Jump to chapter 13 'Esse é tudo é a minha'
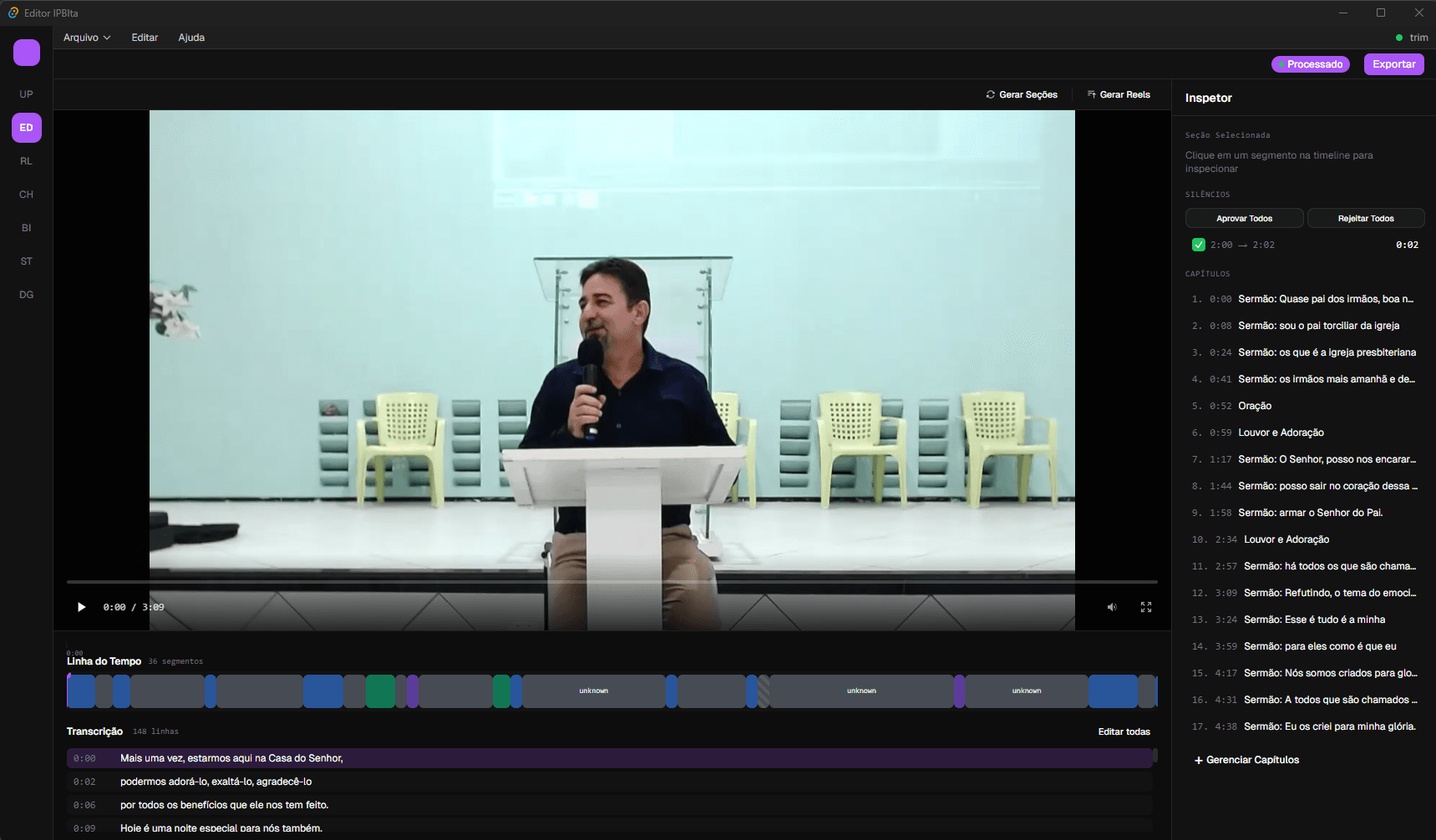The image size is (1436, 840). (1304, 620)
